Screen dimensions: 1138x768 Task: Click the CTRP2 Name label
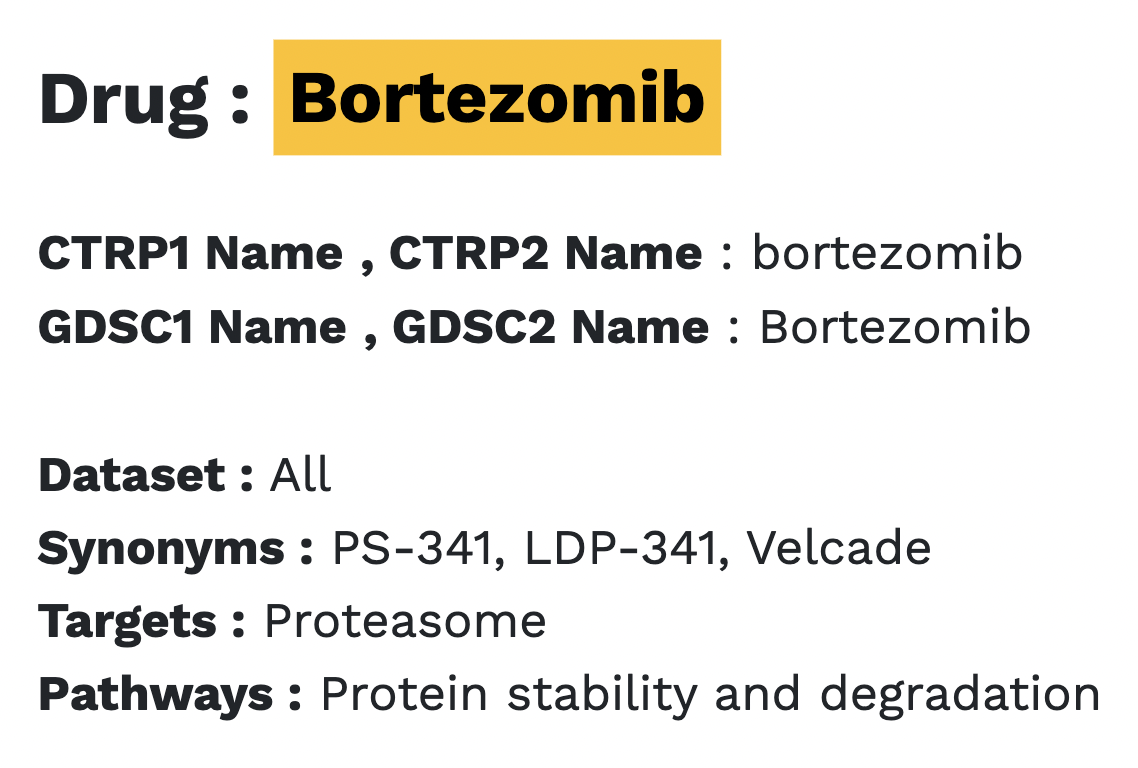pyautogui.click(x=545, y=254)
